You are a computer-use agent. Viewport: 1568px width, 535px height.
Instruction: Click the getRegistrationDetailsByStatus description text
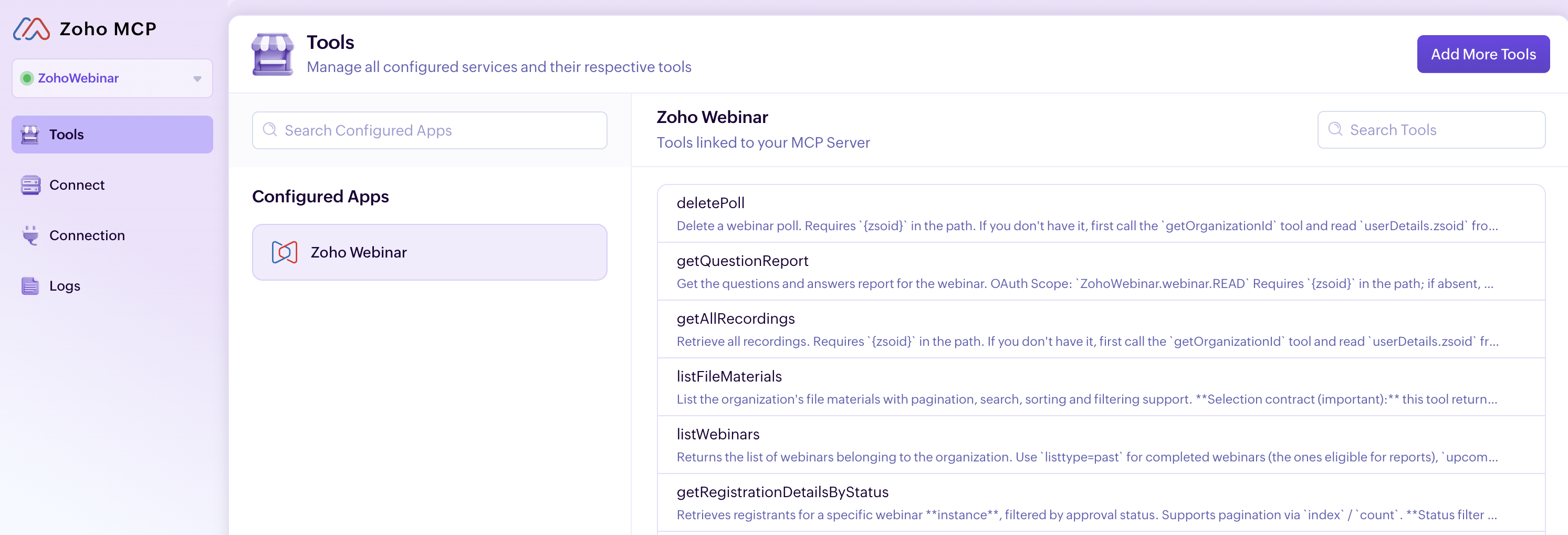[1086, 515]
